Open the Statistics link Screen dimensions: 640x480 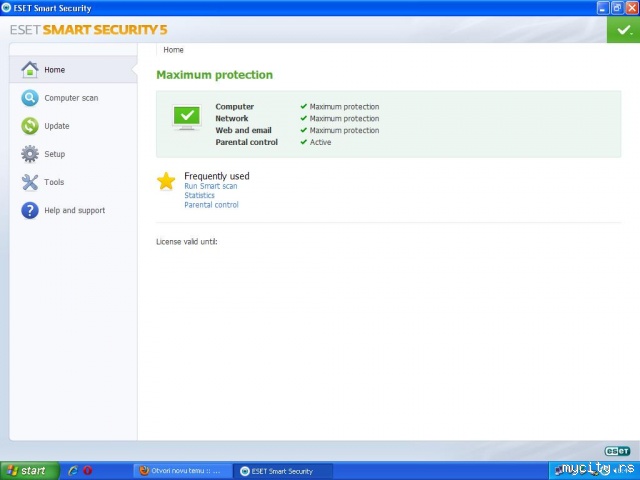[199, 195]
